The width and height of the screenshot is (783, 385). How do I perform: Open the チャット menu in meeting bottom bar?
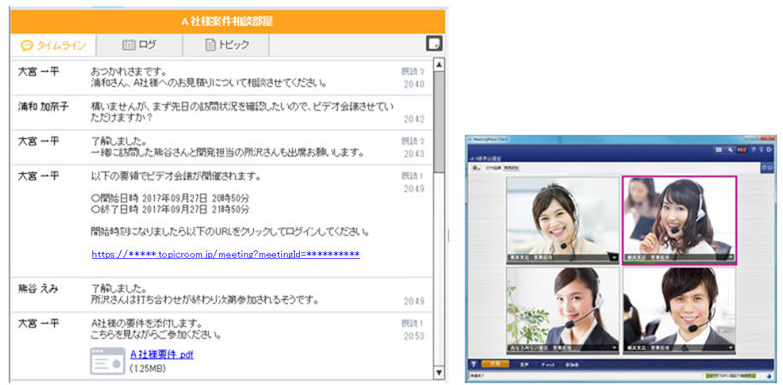pyautogui.click(x=548, y=365)
